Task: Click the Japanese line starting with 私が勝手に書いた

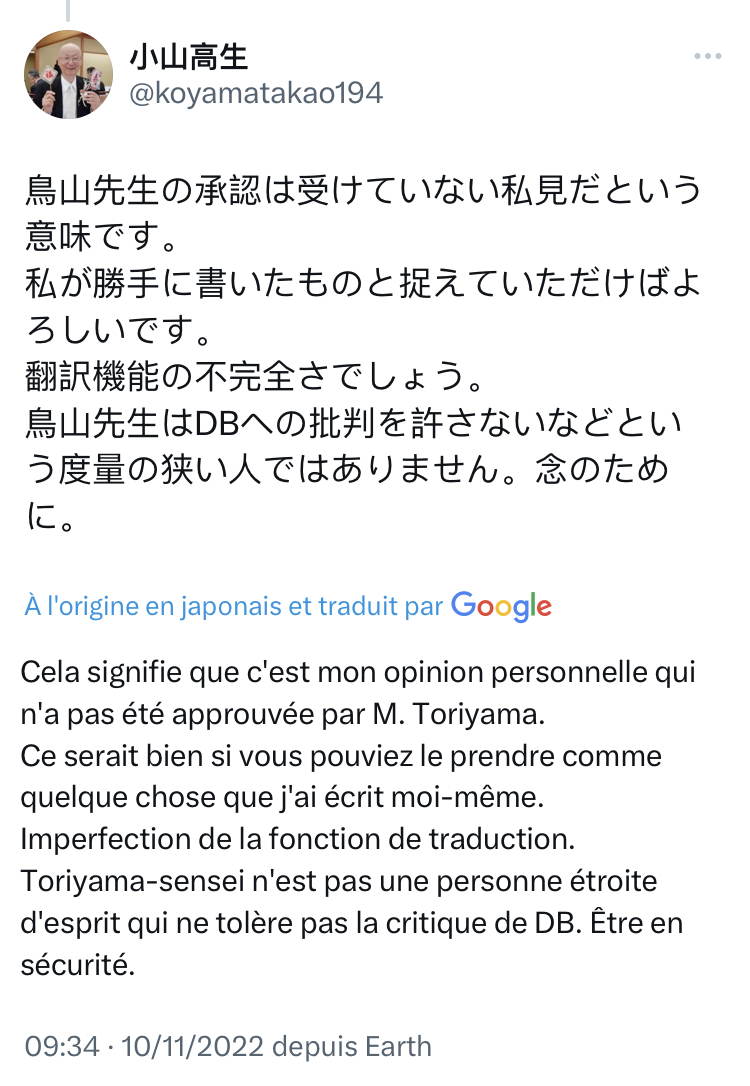Action: [x=362, y=285]
